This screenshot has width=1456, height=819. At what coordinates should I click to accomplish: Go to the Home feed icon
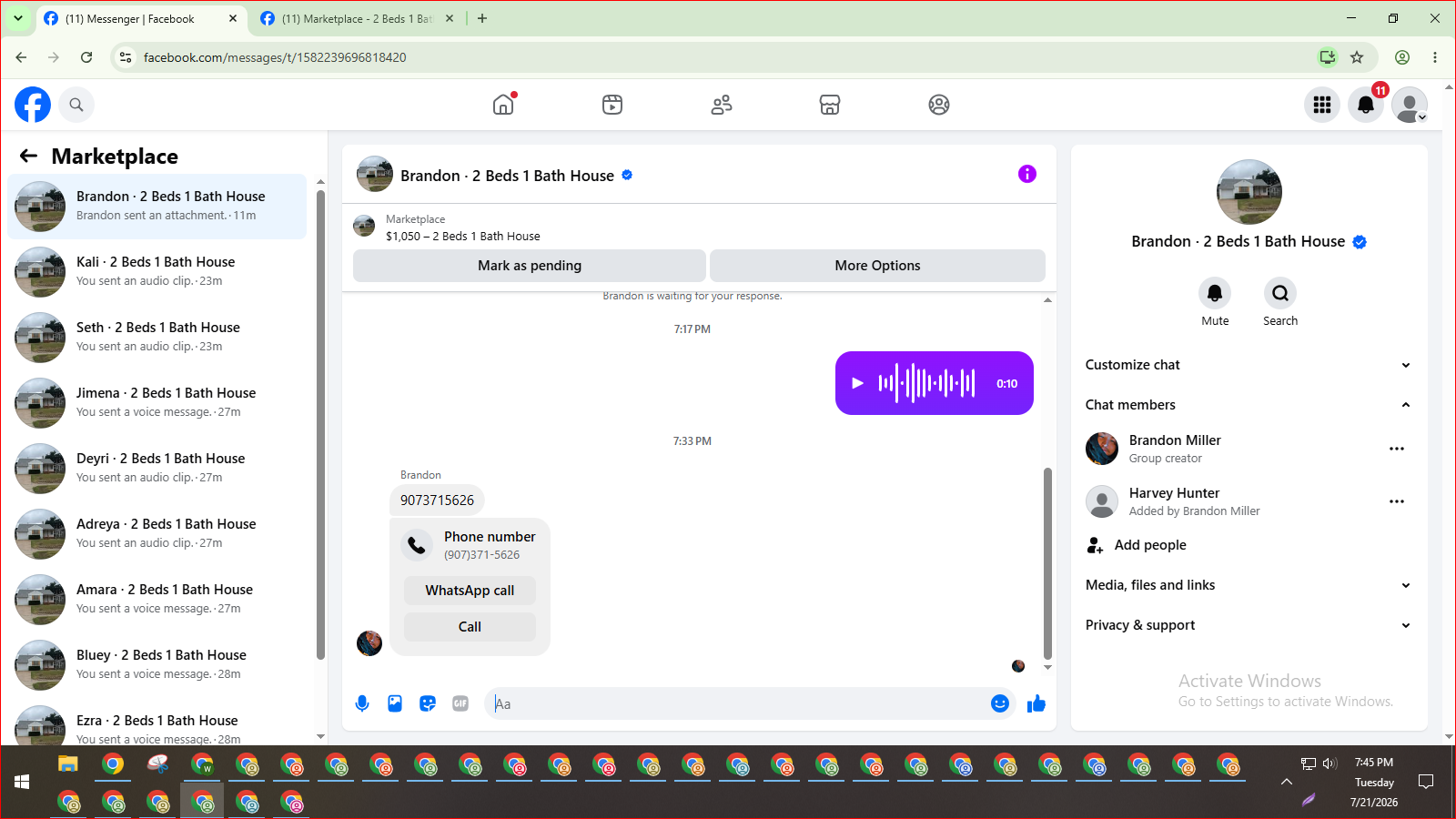pyautogui.click(x=503, y=105)
